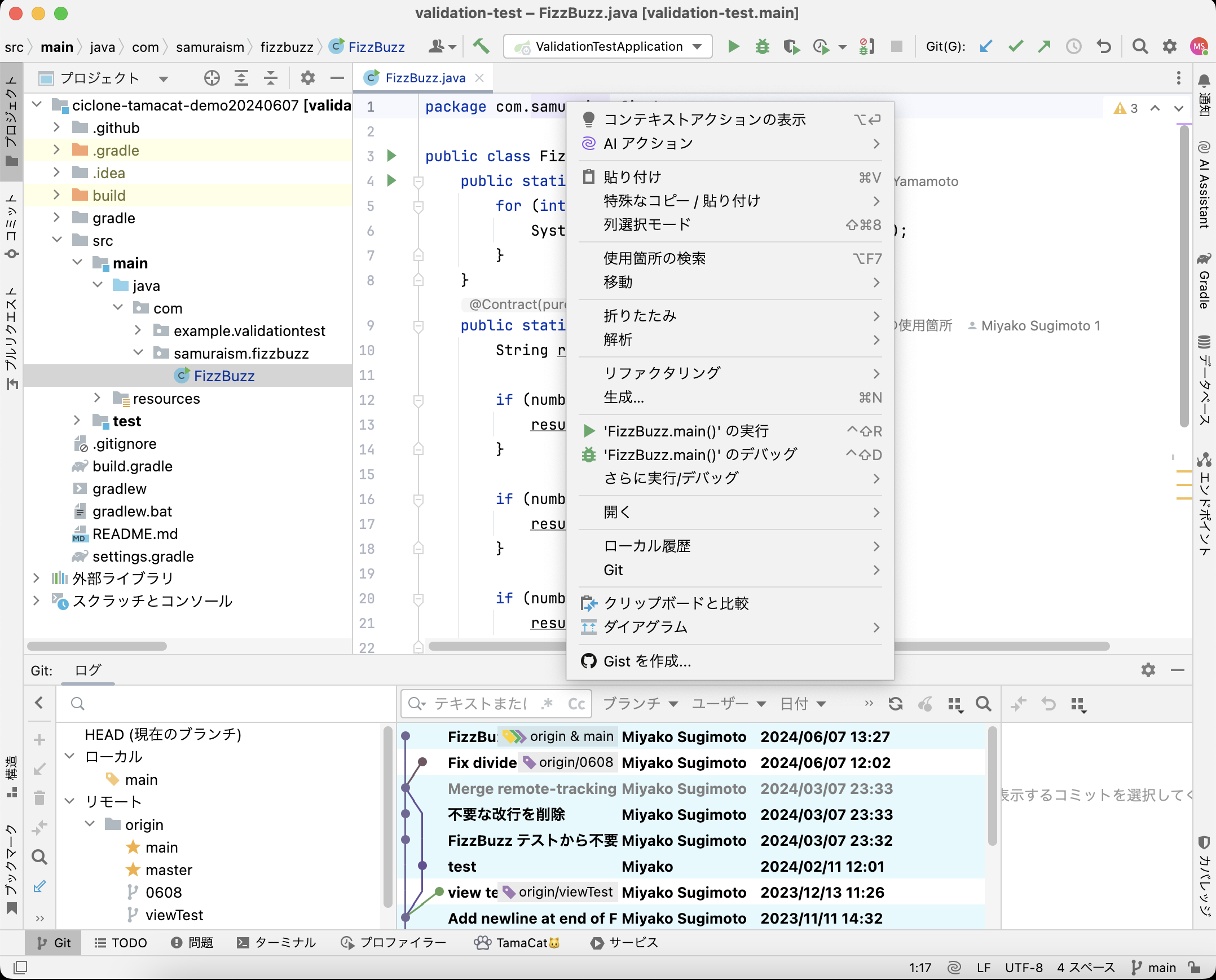Toggle the Pull Requests tool window
This screenshot has height=980, width=1216.
[11, 338]
